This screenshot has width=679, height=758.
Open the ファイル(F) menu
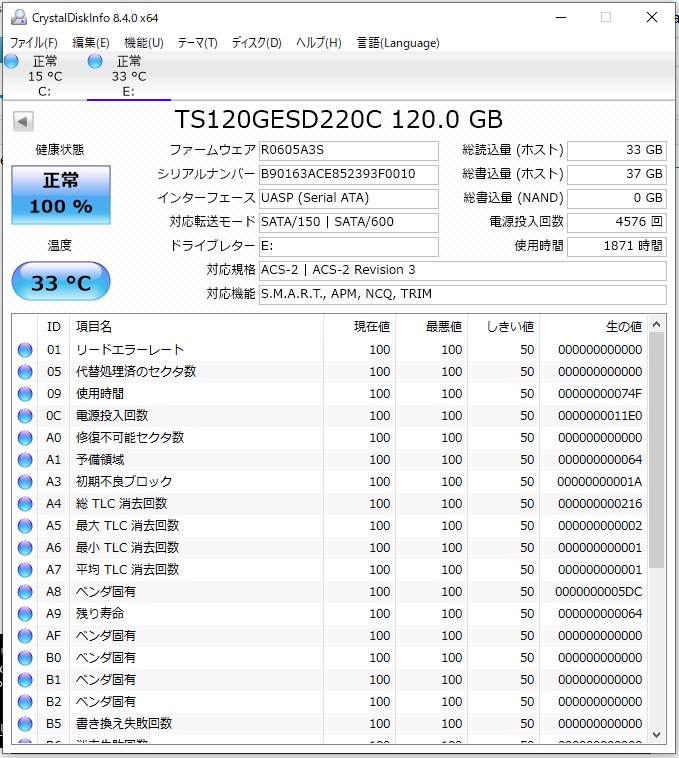point(33,43)
